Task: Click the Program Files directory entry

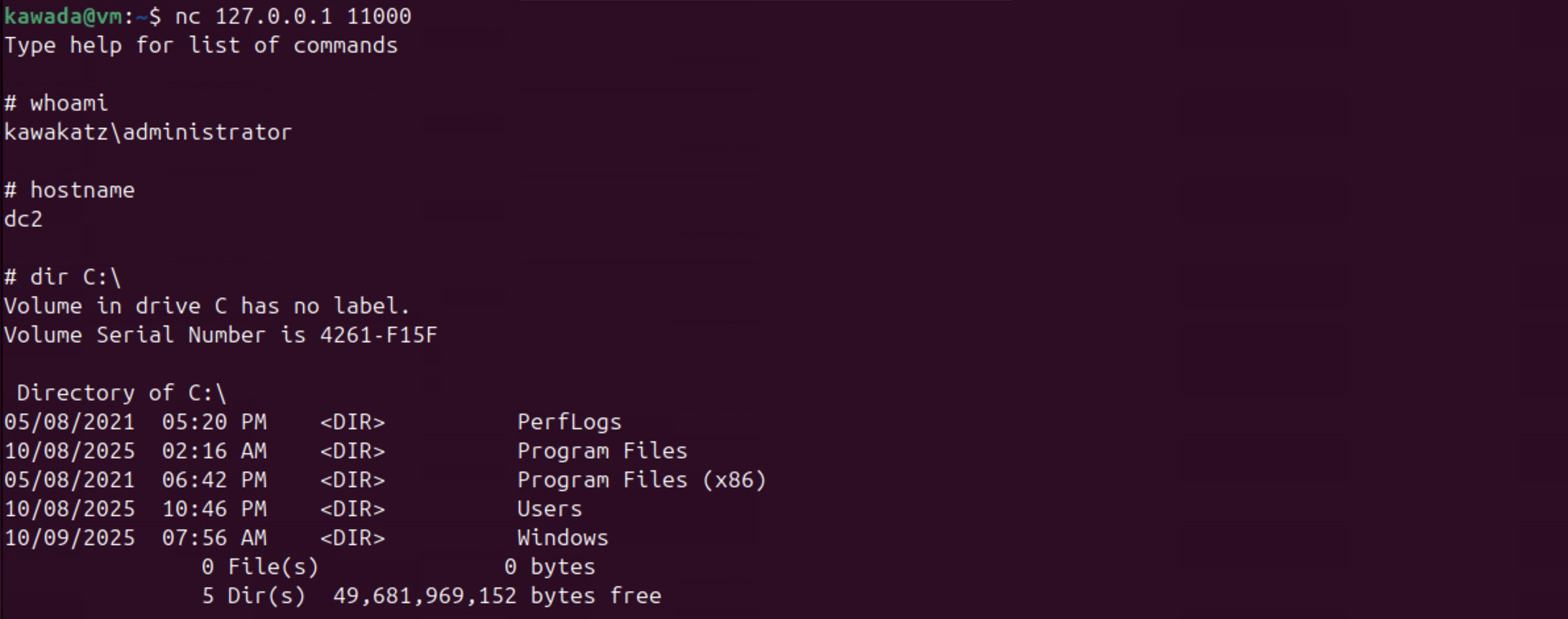Action: point(602,451)
